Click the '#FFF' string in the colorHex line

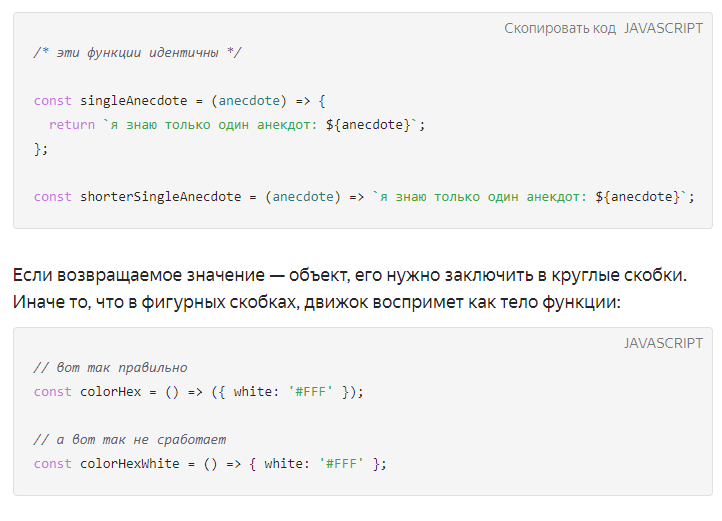coord(310,392)
